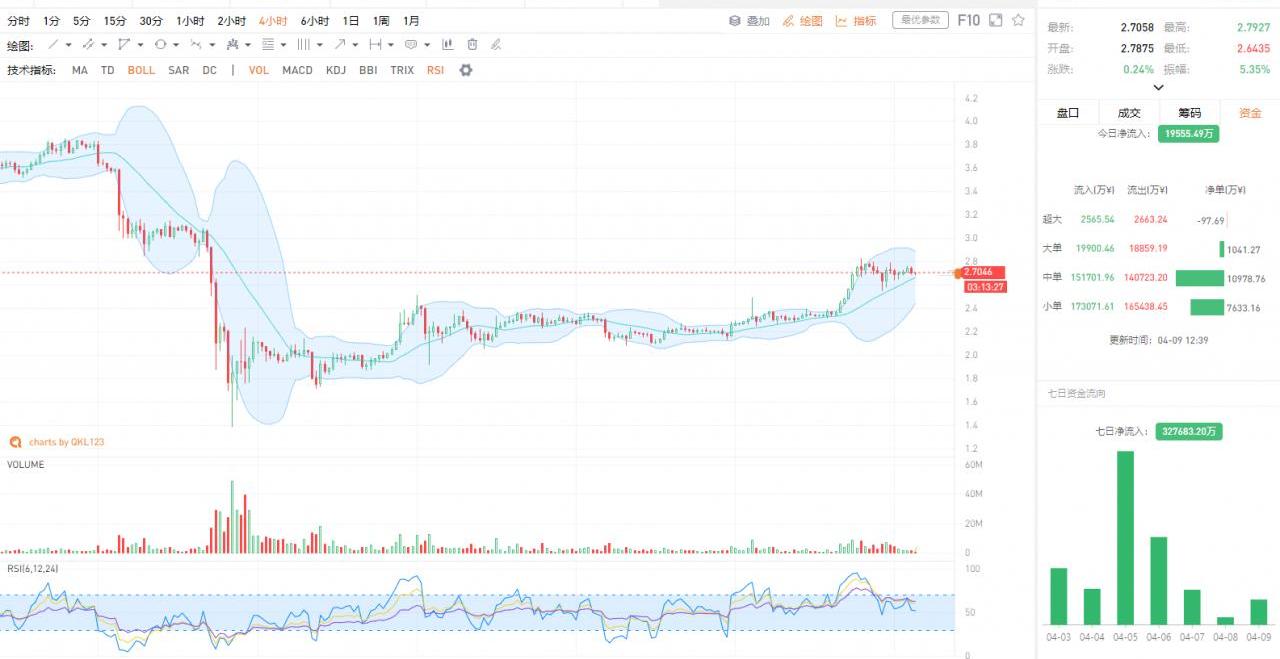Toggle the BOLL indicator
1280x659 pixels.
(141, 70)
